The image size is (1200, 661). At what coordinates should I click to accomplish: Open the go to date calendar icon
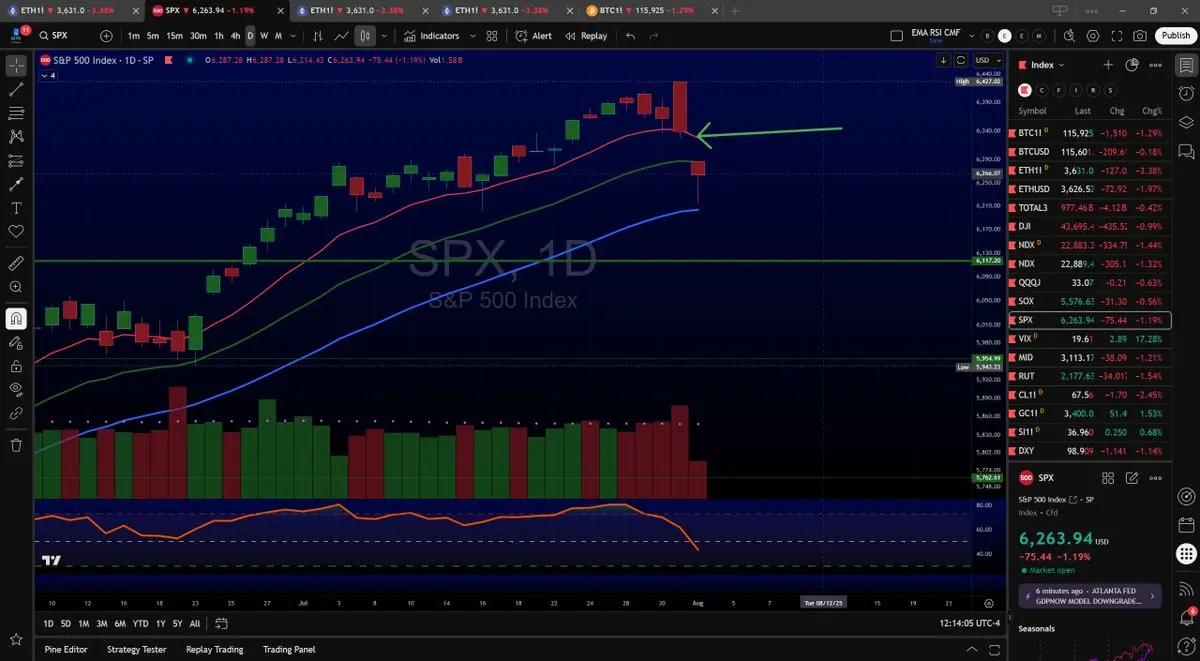[x=221, y=623]
